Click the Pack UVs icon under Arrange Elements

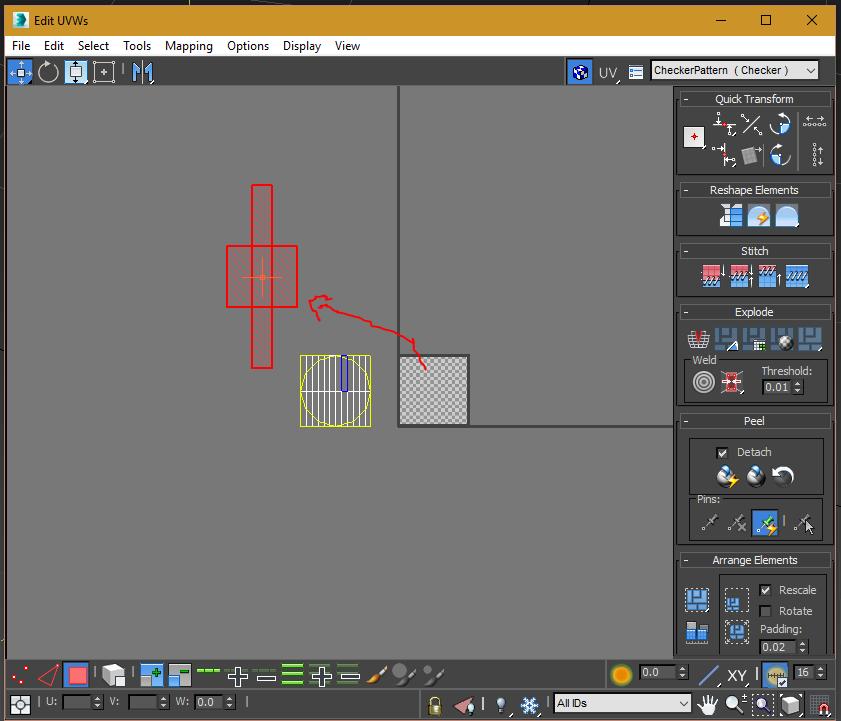click(x=696, y=600)
